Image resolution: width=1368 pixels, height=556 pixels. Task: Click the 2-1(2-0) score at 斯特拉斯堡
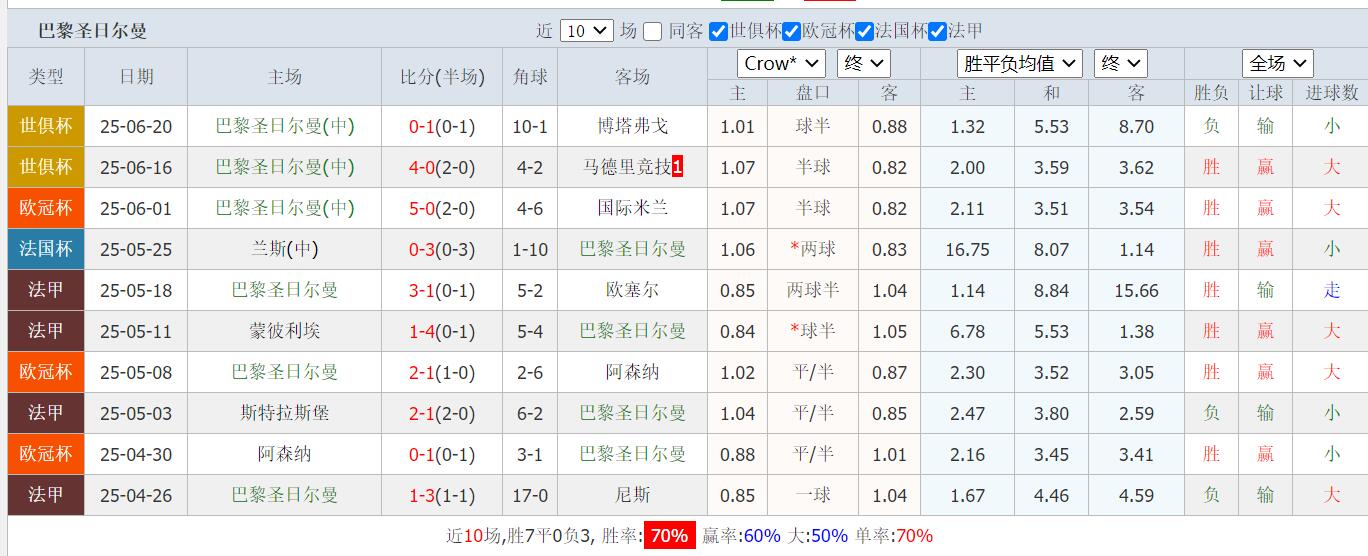(x=442, y=413)
